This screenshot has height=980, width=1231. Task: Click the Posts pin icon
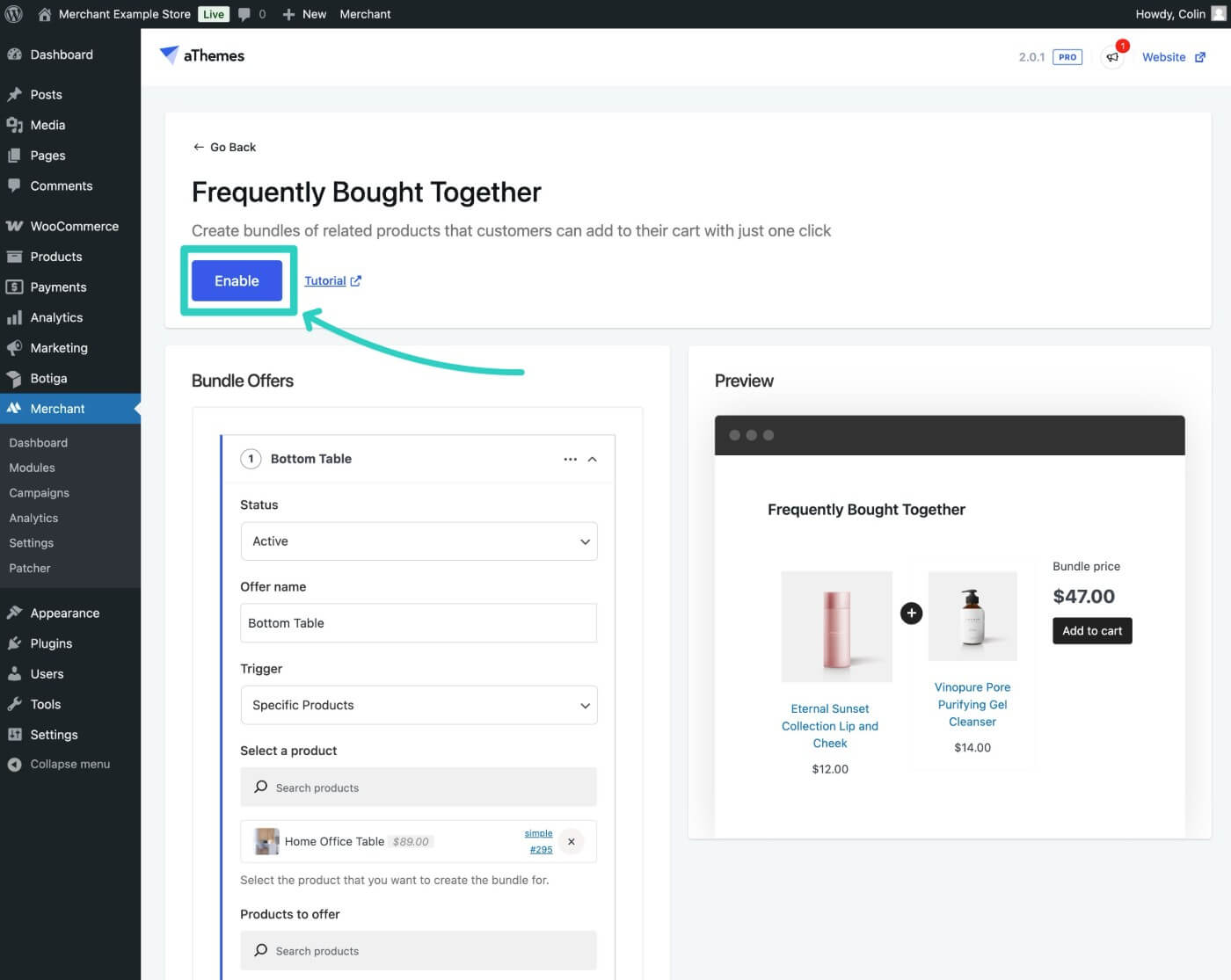click(x=14, y=94)
